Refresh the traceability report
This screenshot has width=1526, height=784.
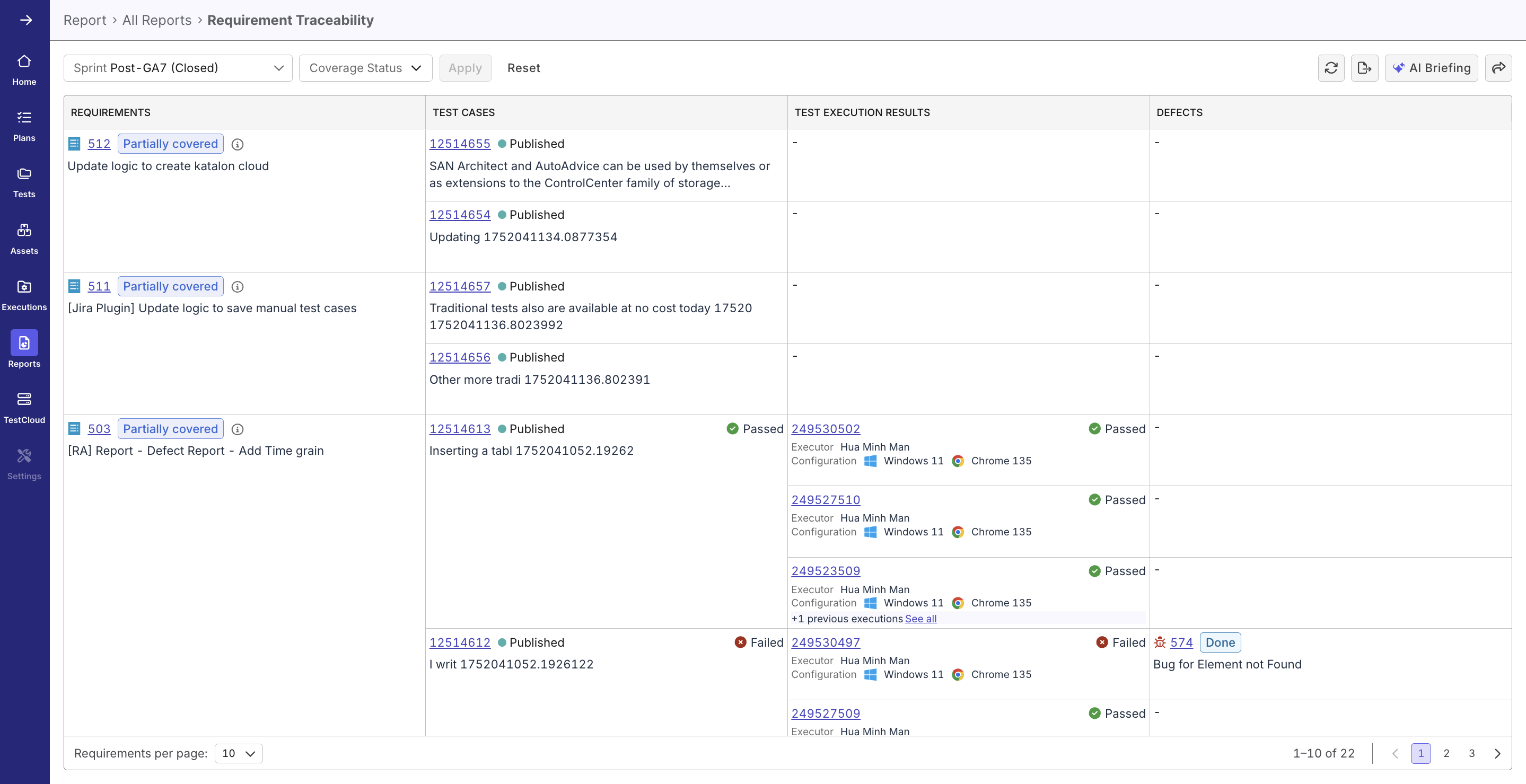1331,67
